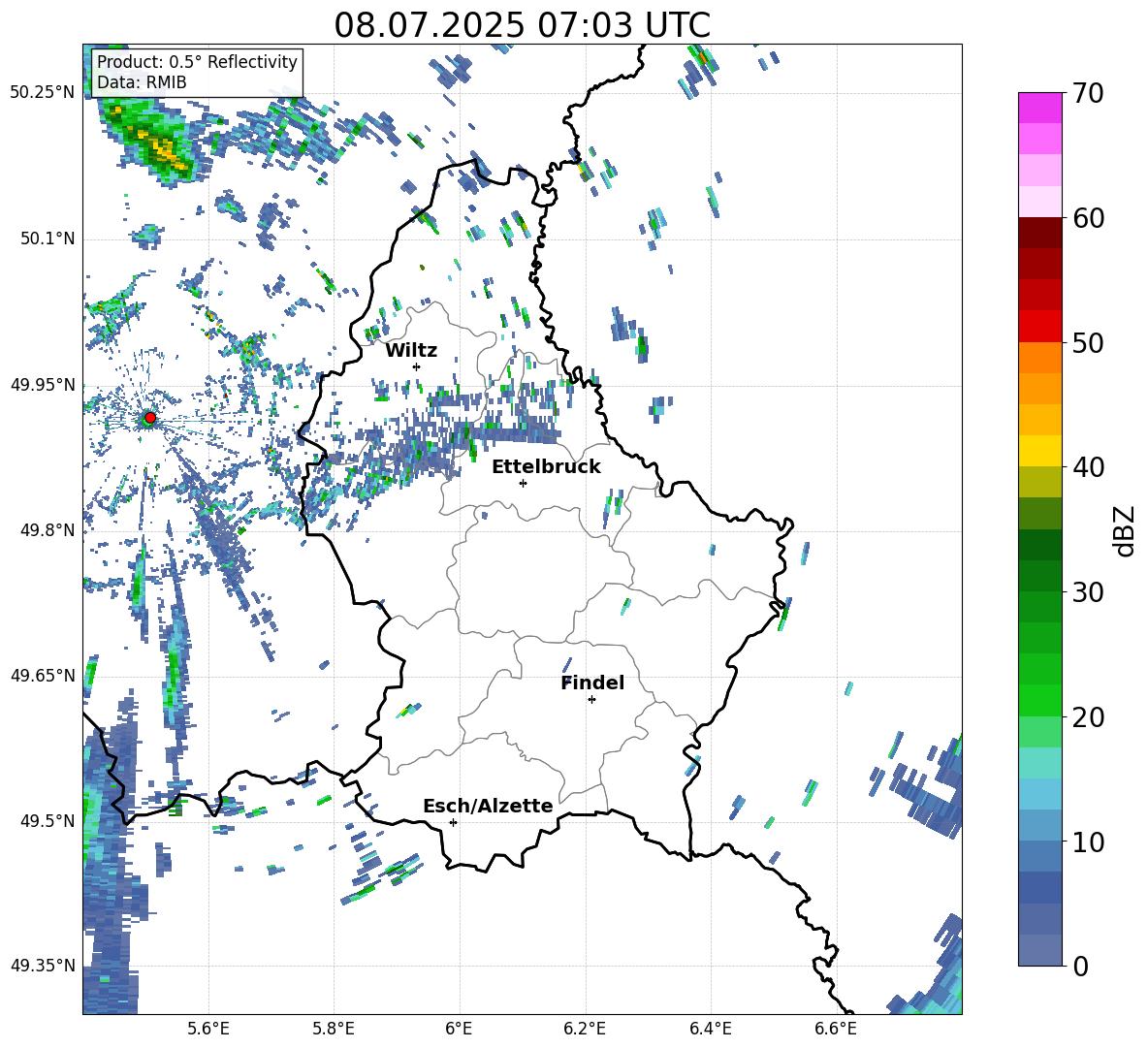This screenshot has width=1148, height=1048.
Task: Click the 49.95°N latitude label
Action: tap(43, 385)
